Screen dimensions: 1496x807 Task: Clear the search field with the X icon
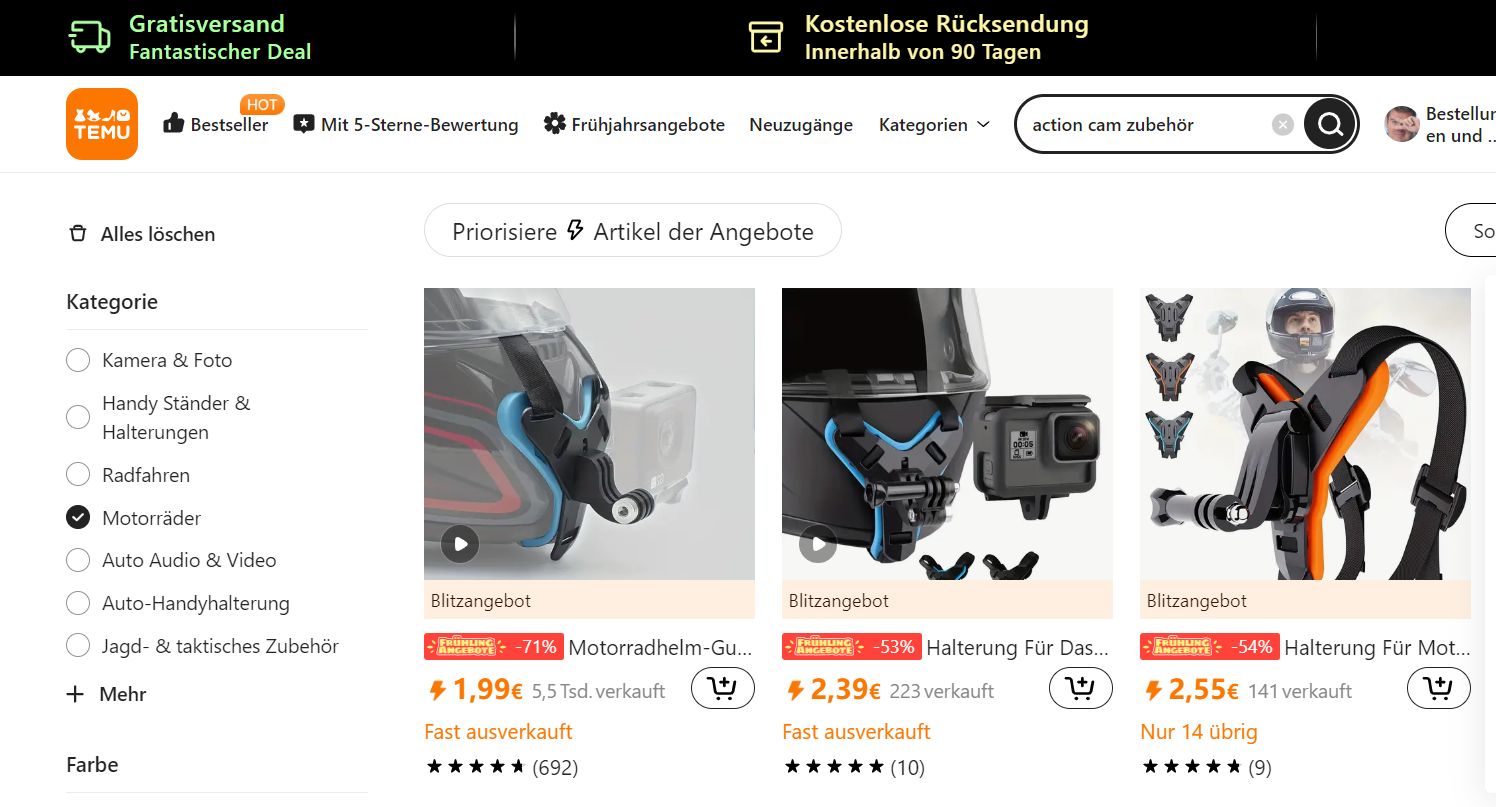pos(1282,125)
